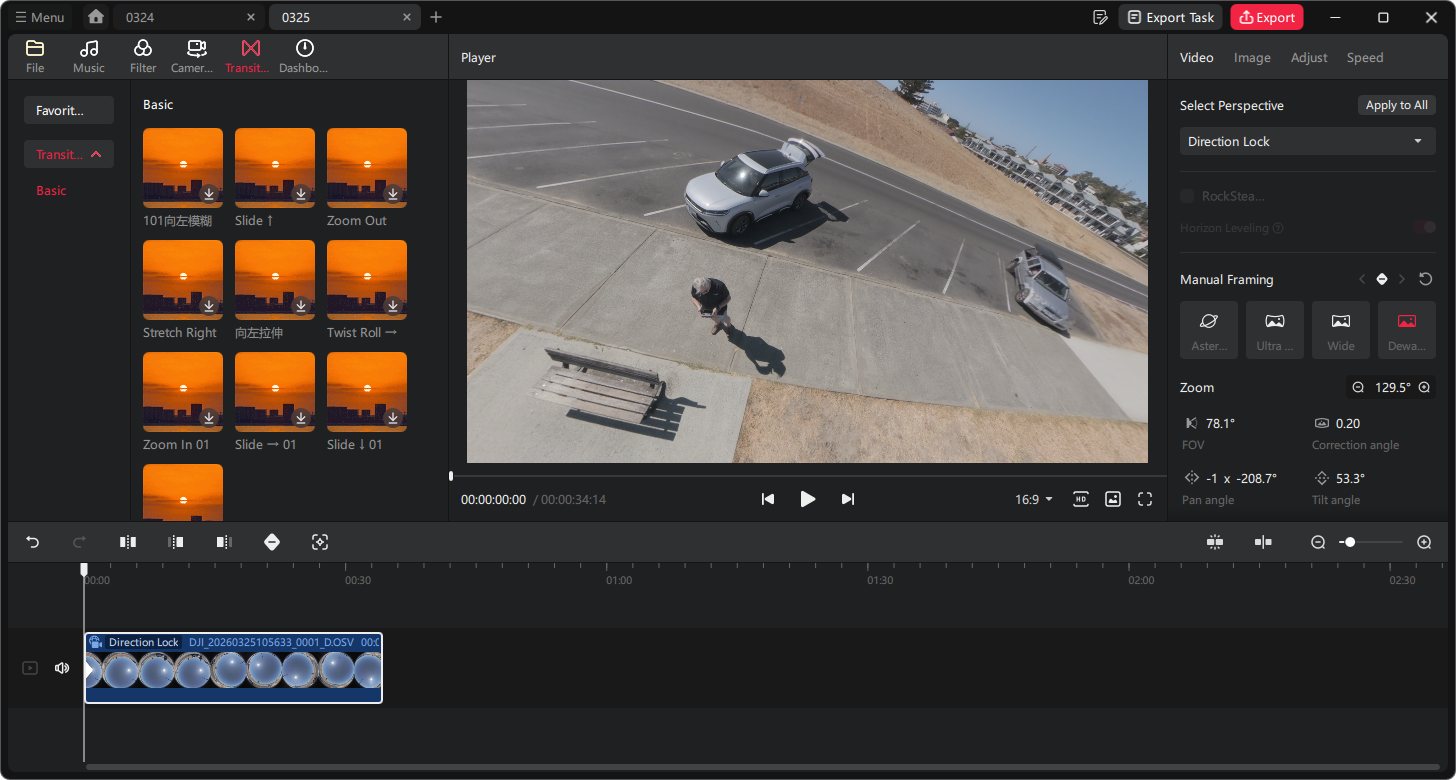Screen dimensions: 1456x780
Task: Click the player progress scrubber bar
Action: [x=808, y=476]
